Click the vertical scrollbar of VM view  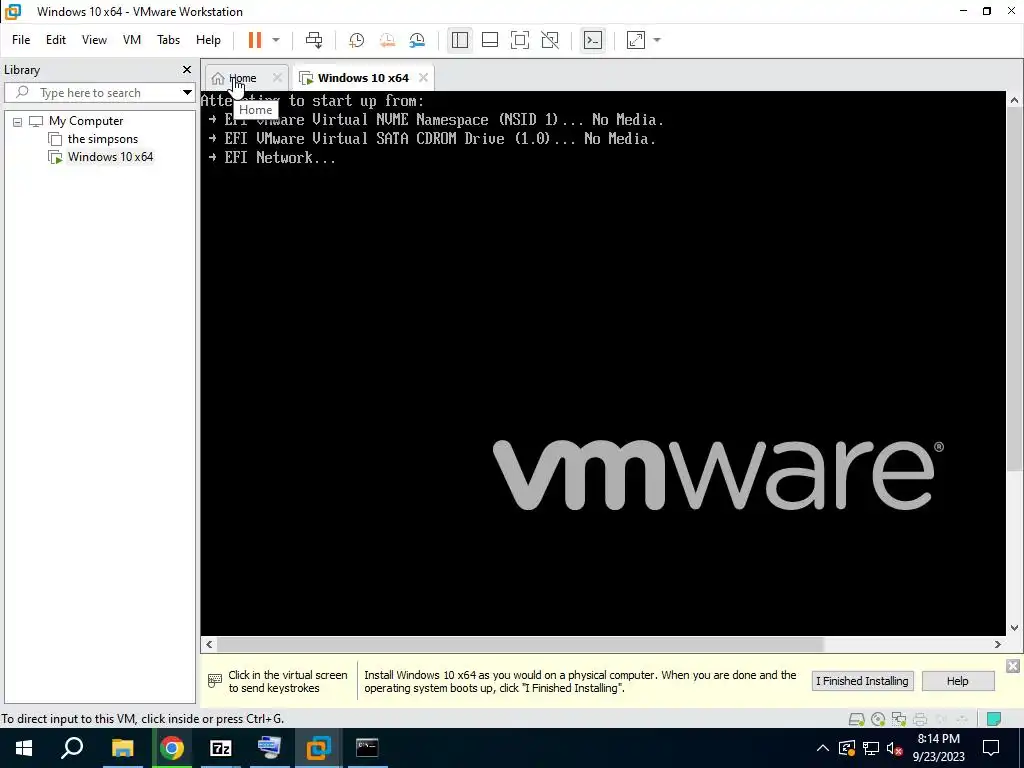click(x=1014, y=291)
